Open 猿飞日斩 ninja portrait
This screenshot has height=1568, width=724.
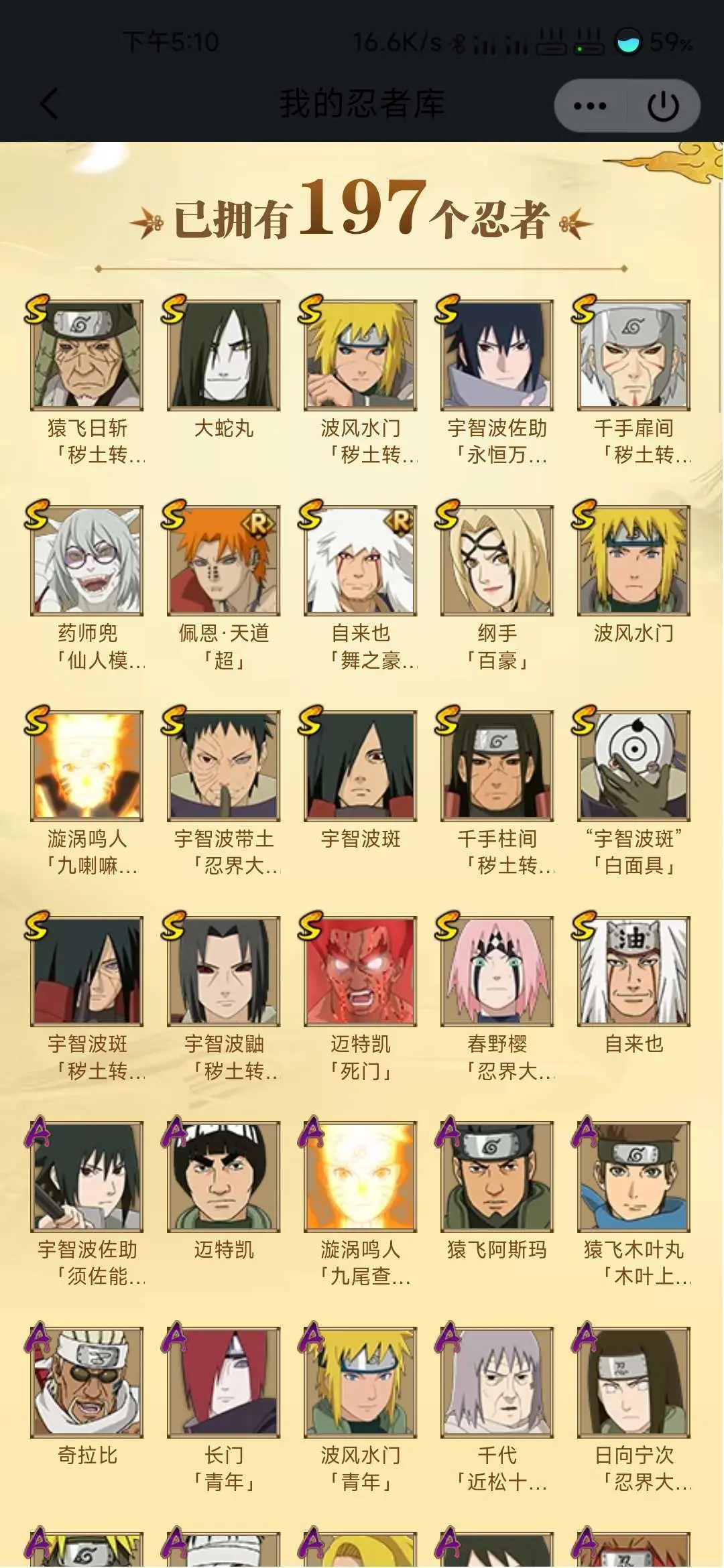[x=87, y=355]
